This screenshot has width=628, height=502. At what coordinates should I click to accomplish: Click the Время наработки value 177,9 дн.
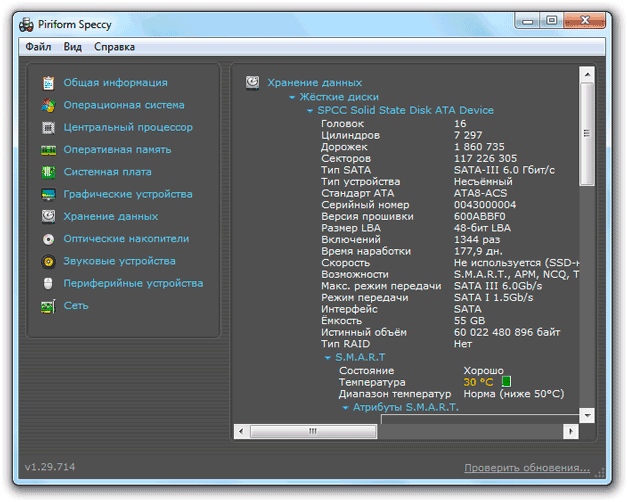pos(478,252)
